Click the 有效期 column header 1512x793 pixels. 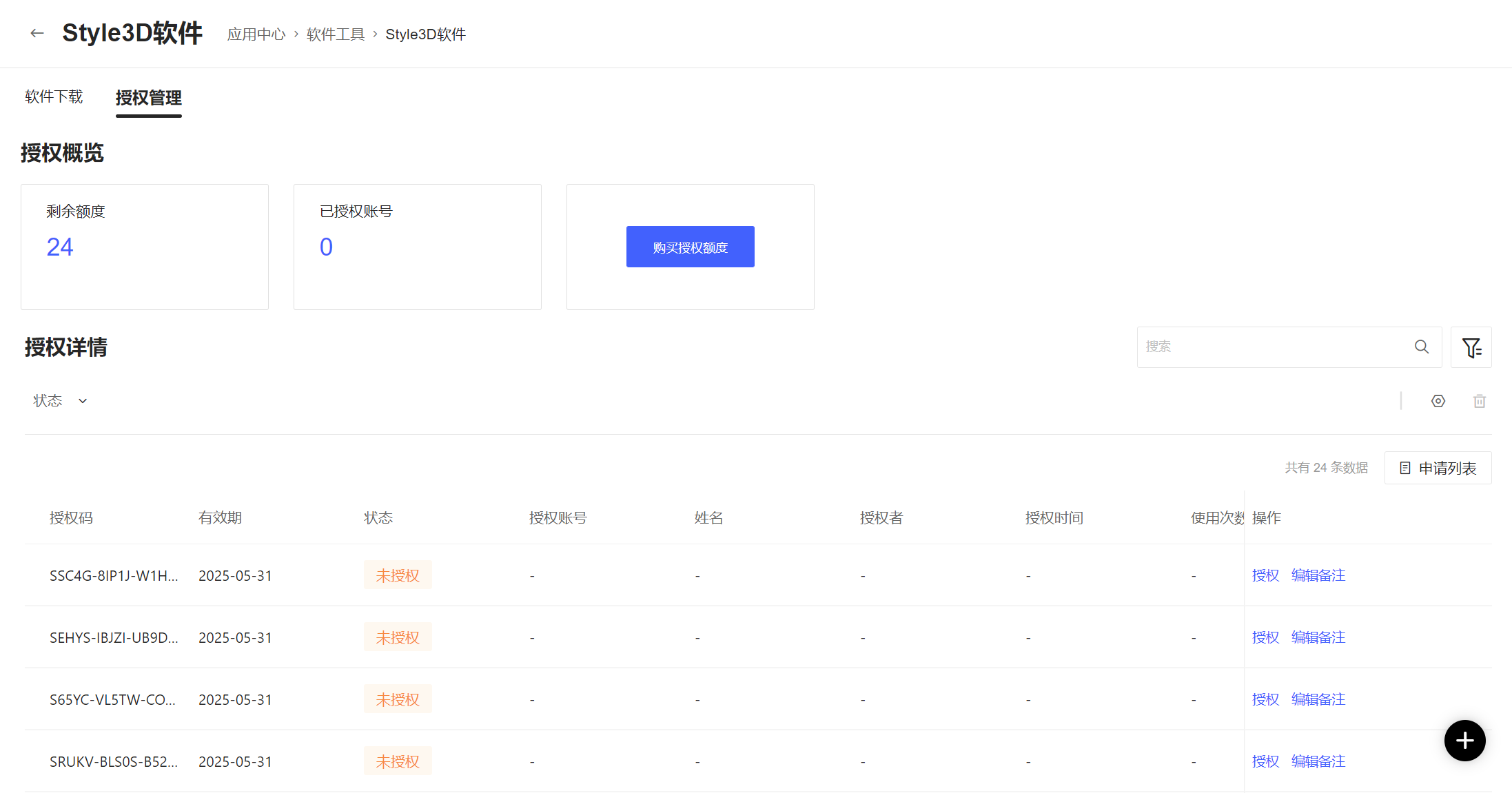coord(220,518)
